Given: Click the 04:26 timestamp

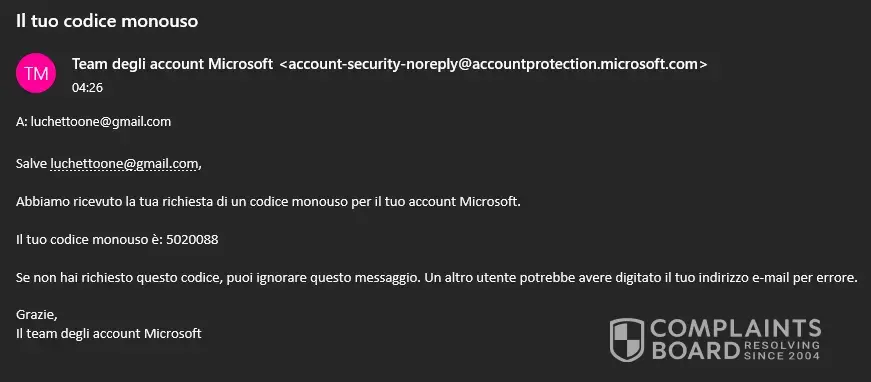Looking at the screenshot, I should [87, 88].
